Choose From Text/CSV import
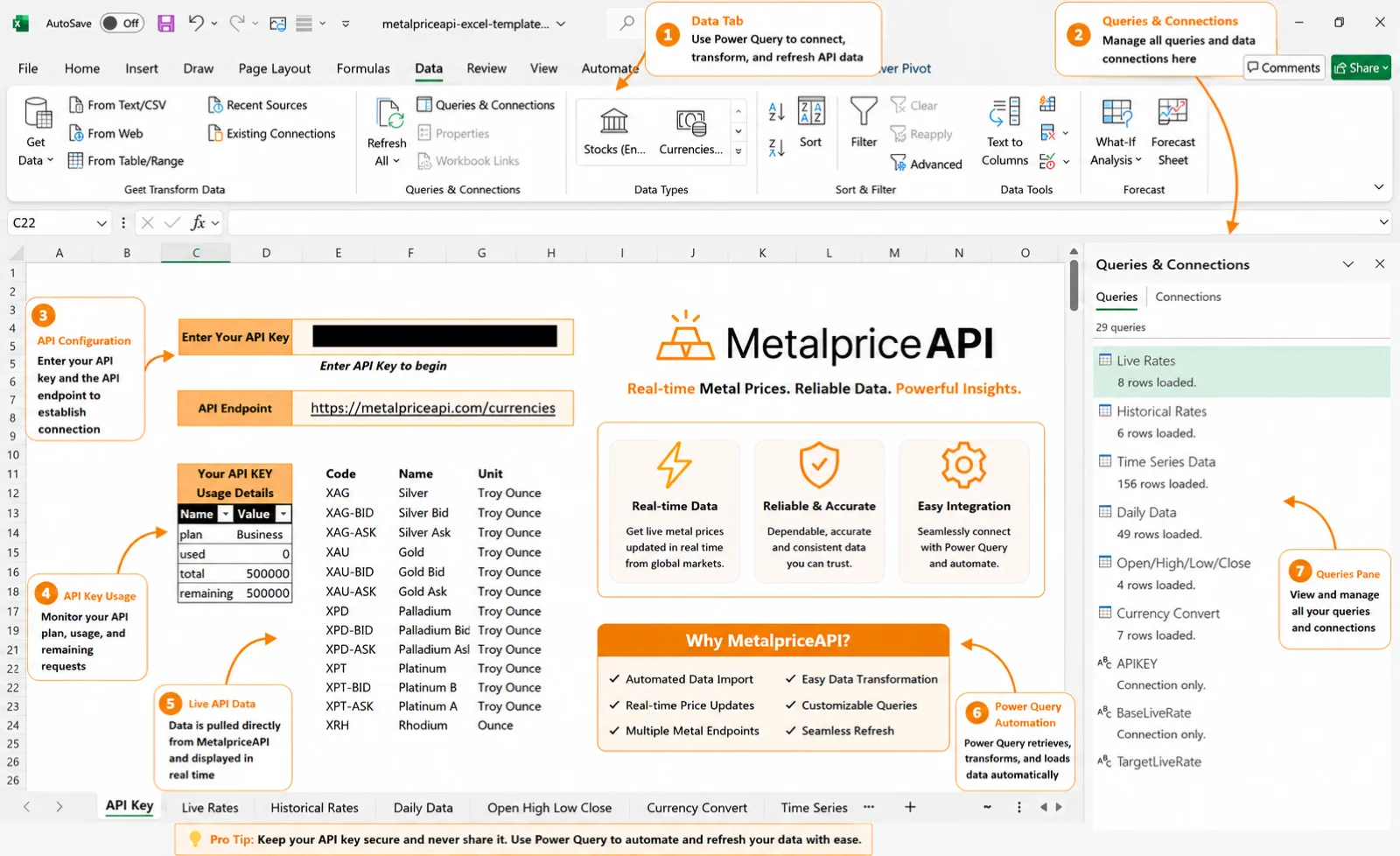Viewport: 1400px width, 856px height. (117, 105)
